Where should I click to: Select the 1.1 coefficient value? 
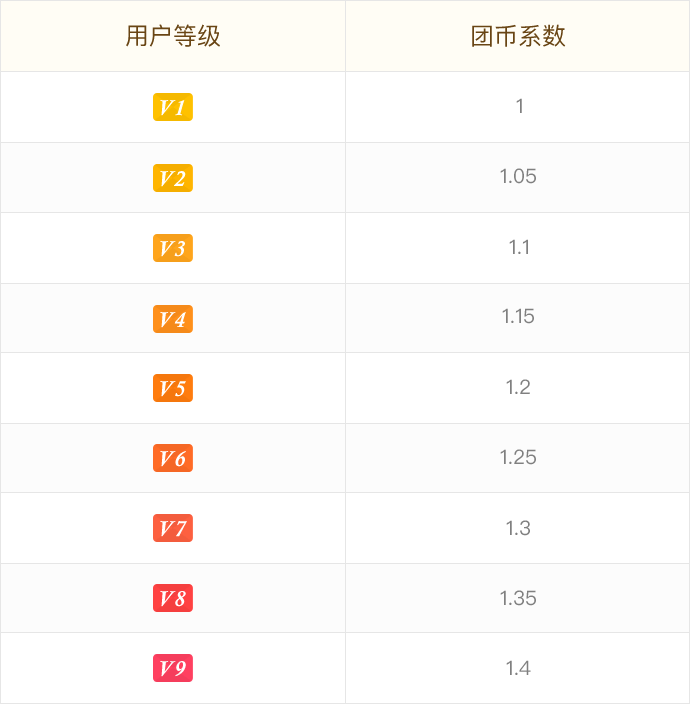pyautogui.click(x=519, y=247)
